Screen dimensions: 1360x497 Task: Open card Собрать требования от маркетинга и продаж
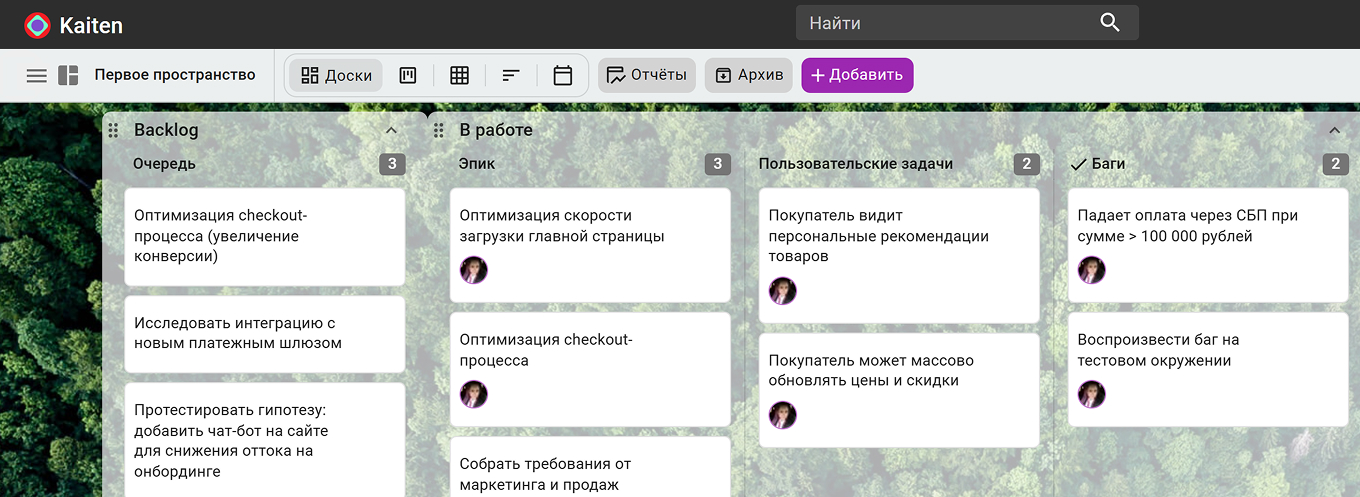[x=590, y=467]
